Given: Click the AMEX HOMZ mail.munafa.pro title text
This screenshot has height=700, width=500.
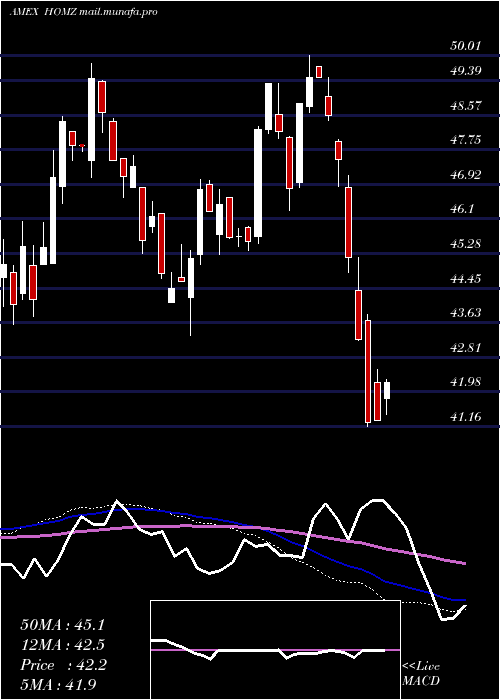Looking at the screenshot, I should (x=83, y=12).
